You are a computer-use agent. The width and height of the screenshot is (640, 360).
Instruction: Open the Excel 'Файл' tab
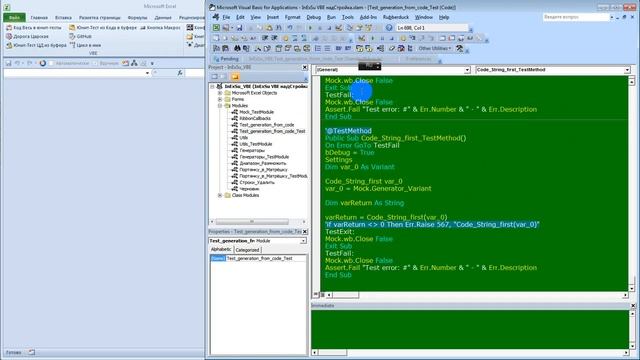(14, 18)
